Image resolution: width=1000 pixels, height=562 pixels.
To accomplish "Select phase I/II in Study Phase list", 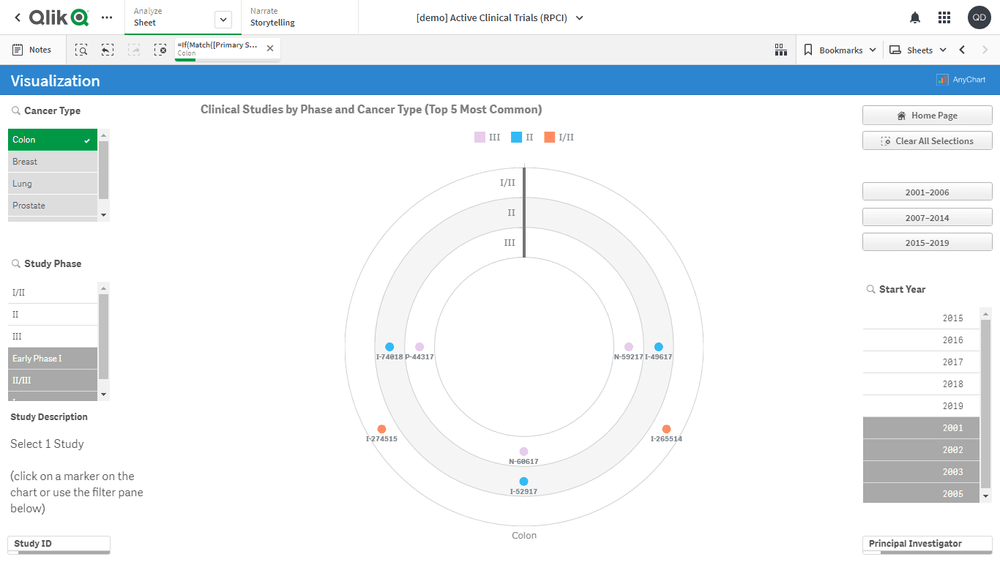I will point(52,293).
